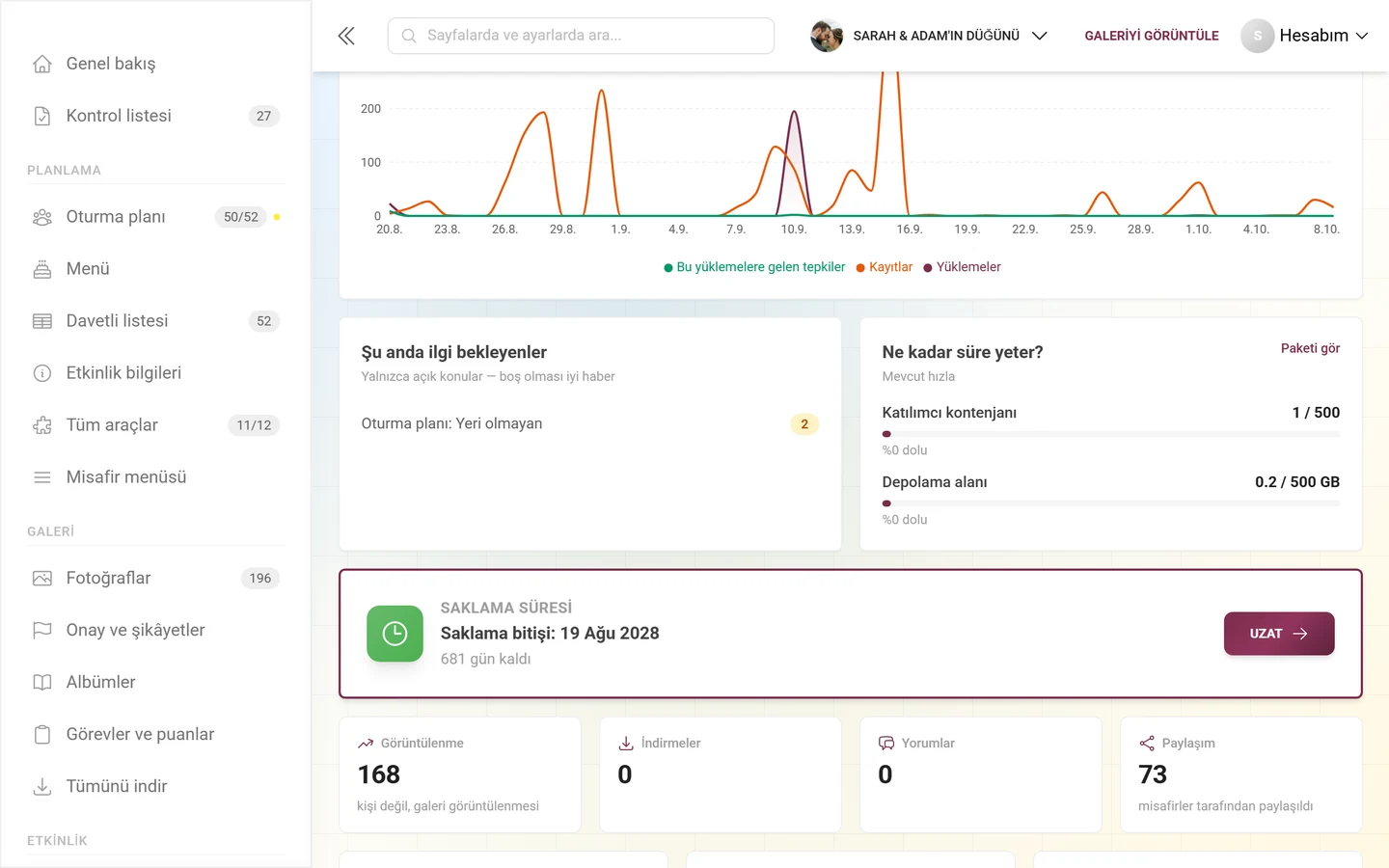The height and width of the screenshot is (868, 1389).
Task: Click the 196 badge beside Fotoğraflar
Action: pos(260,579)
